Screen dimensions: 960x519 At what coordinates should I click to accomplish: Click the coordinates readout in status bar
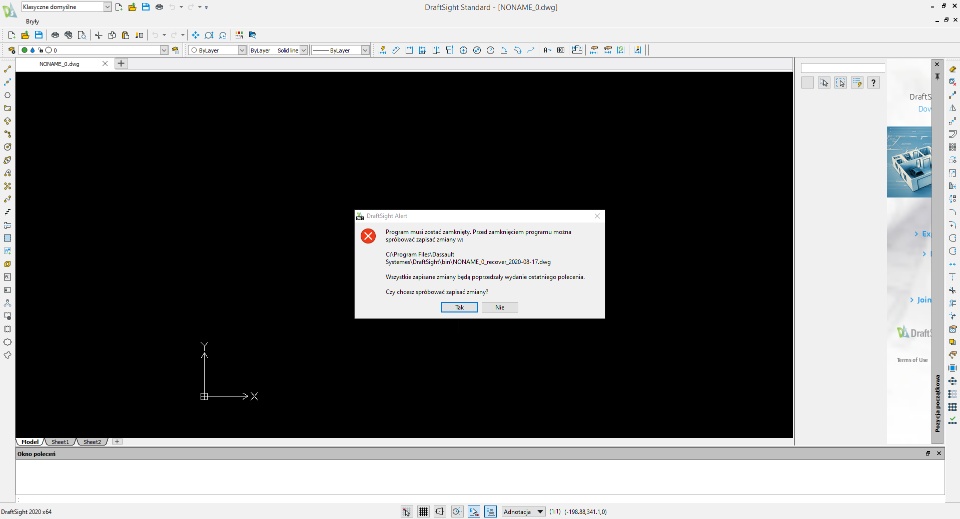(585, 512)
